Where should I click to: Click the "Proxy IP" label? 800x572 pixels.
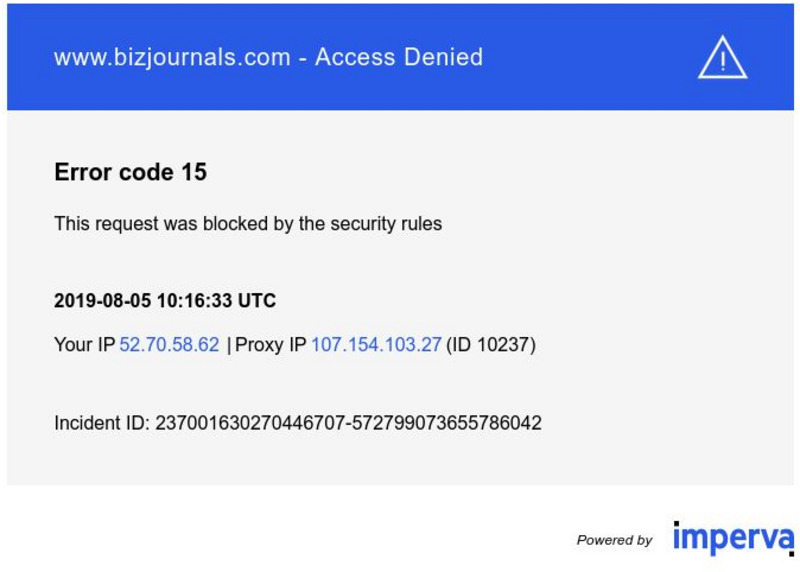click(270, 345)
